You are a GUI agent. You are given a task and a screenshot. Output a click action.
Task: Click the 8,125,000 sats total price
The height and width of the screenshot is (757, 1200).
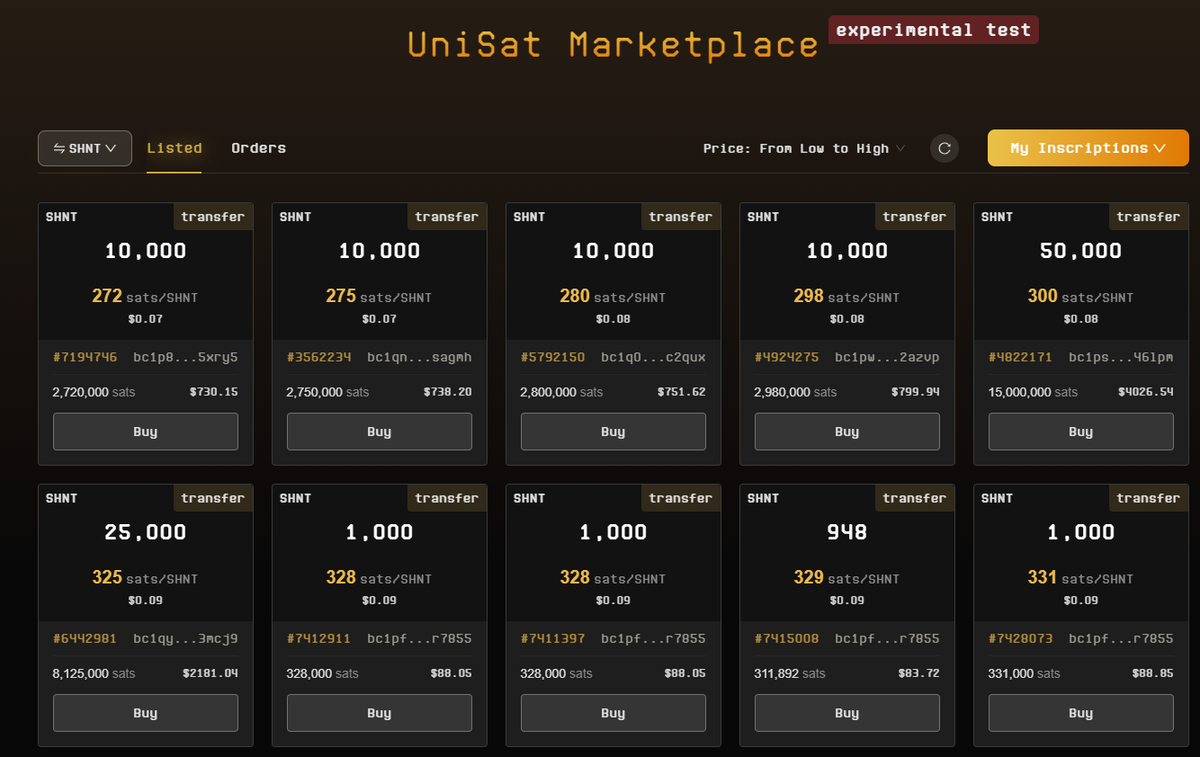94,673
